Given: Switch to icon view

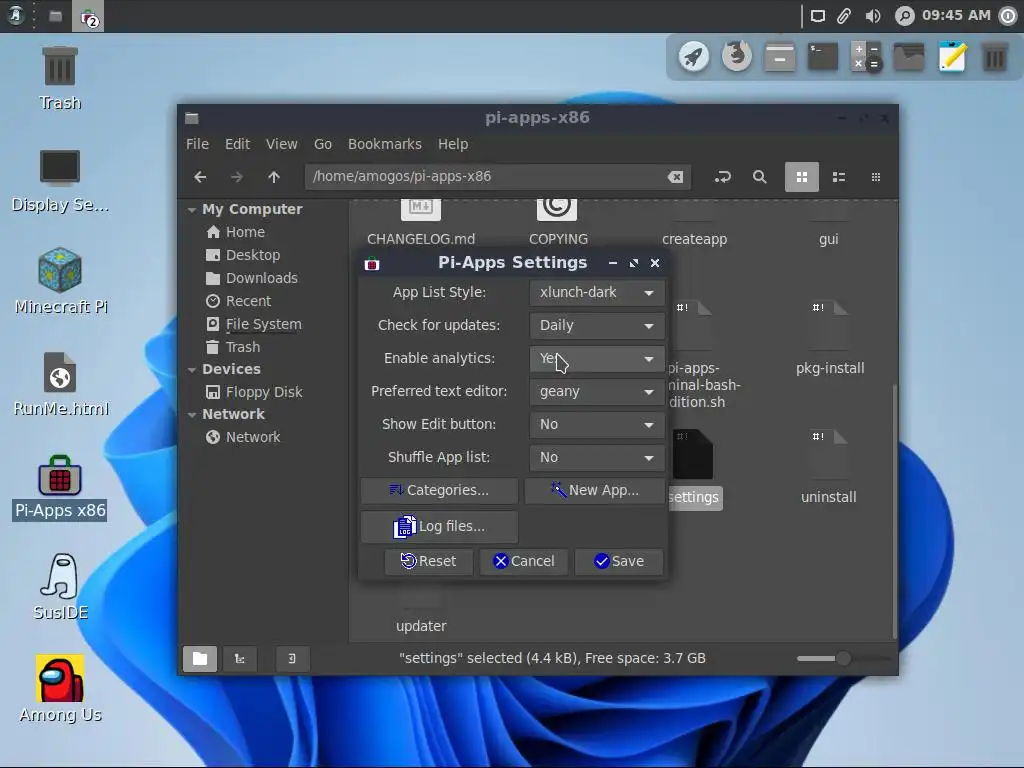Looking at the screenshot, I should point(801,177).
